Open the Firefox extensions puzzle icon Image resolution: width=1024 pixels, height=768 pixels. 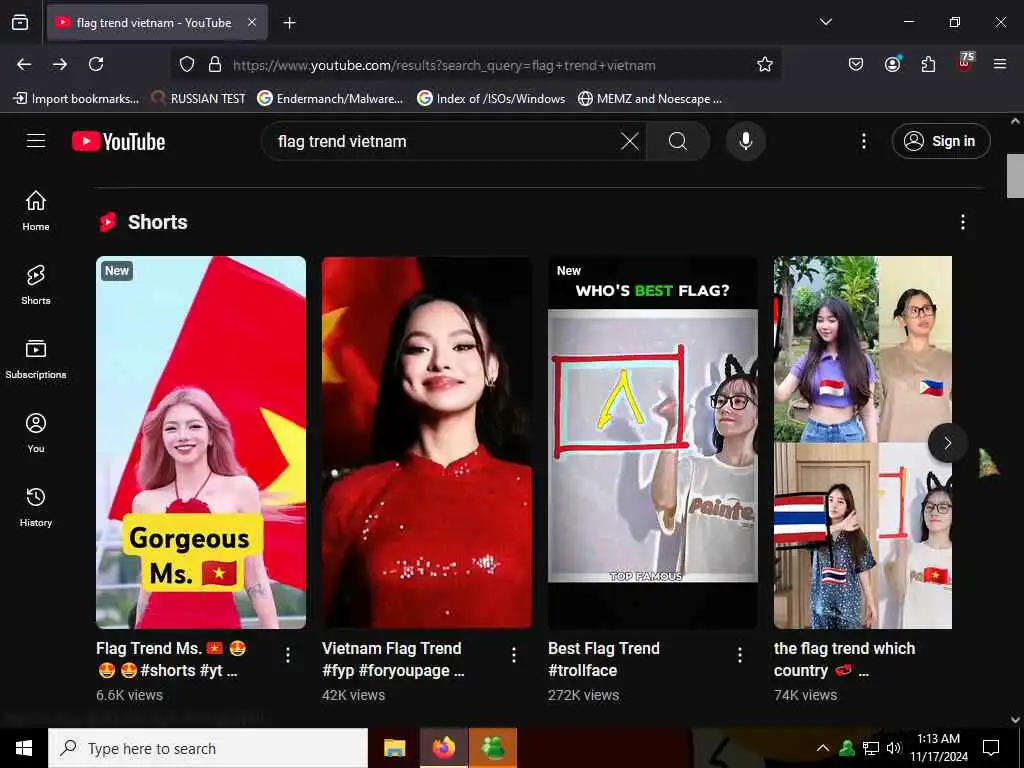(928, 64)
